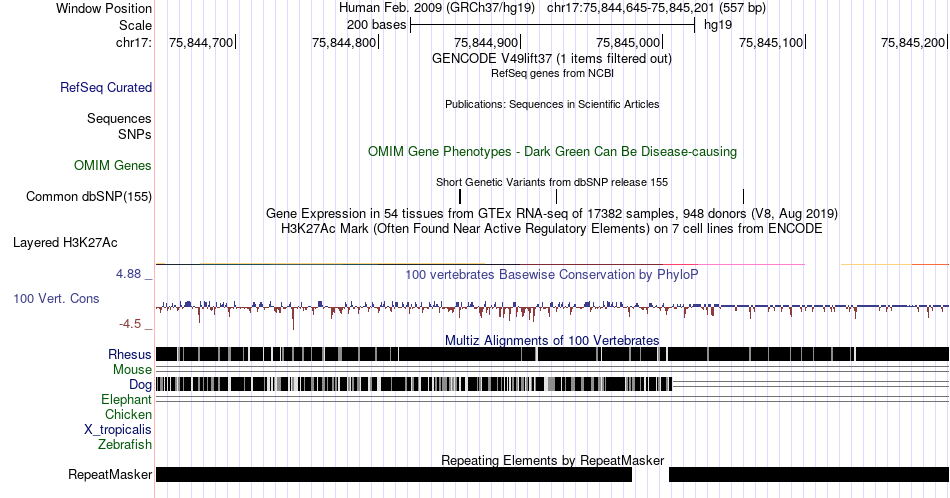Click the 75,844,700 ruler position

[201, 42]
